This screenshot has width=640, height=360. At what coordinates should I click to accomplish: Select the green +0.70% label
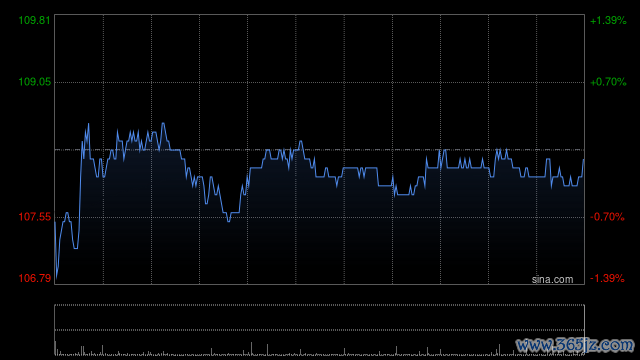tap(608, 82)
